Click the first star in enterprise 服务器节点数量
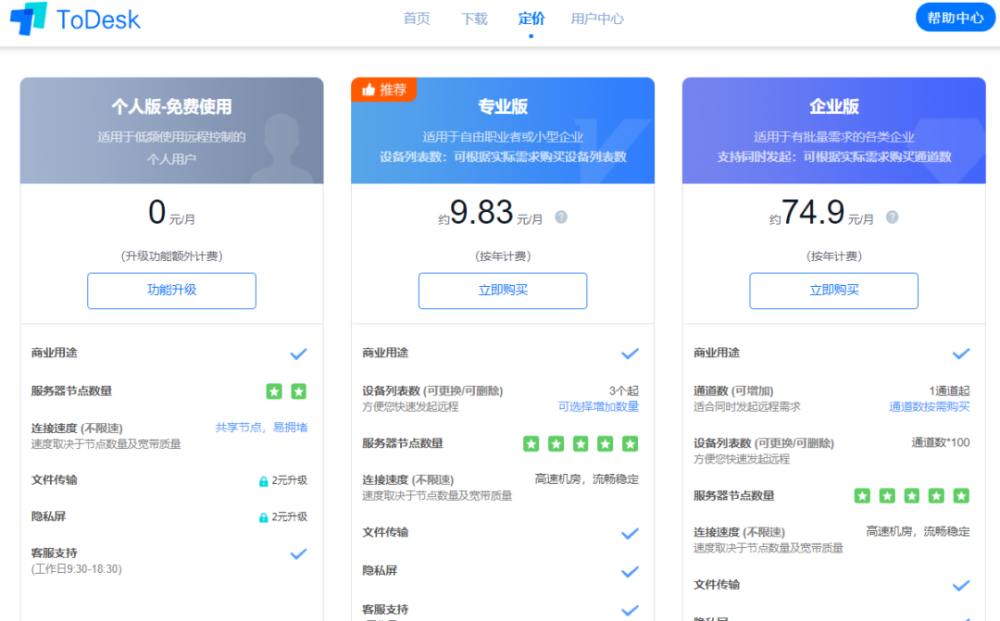This screenshot has width=1000, height=621. coord(862,496)
